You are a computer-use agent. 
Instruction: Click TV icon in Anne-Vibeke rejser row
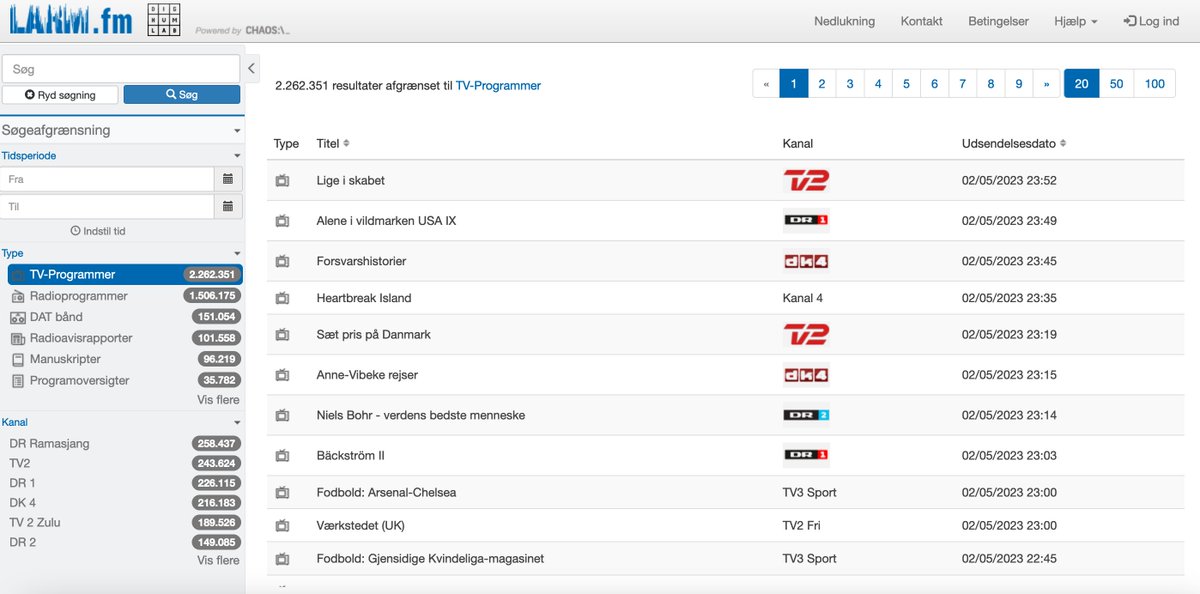(282, 375)
